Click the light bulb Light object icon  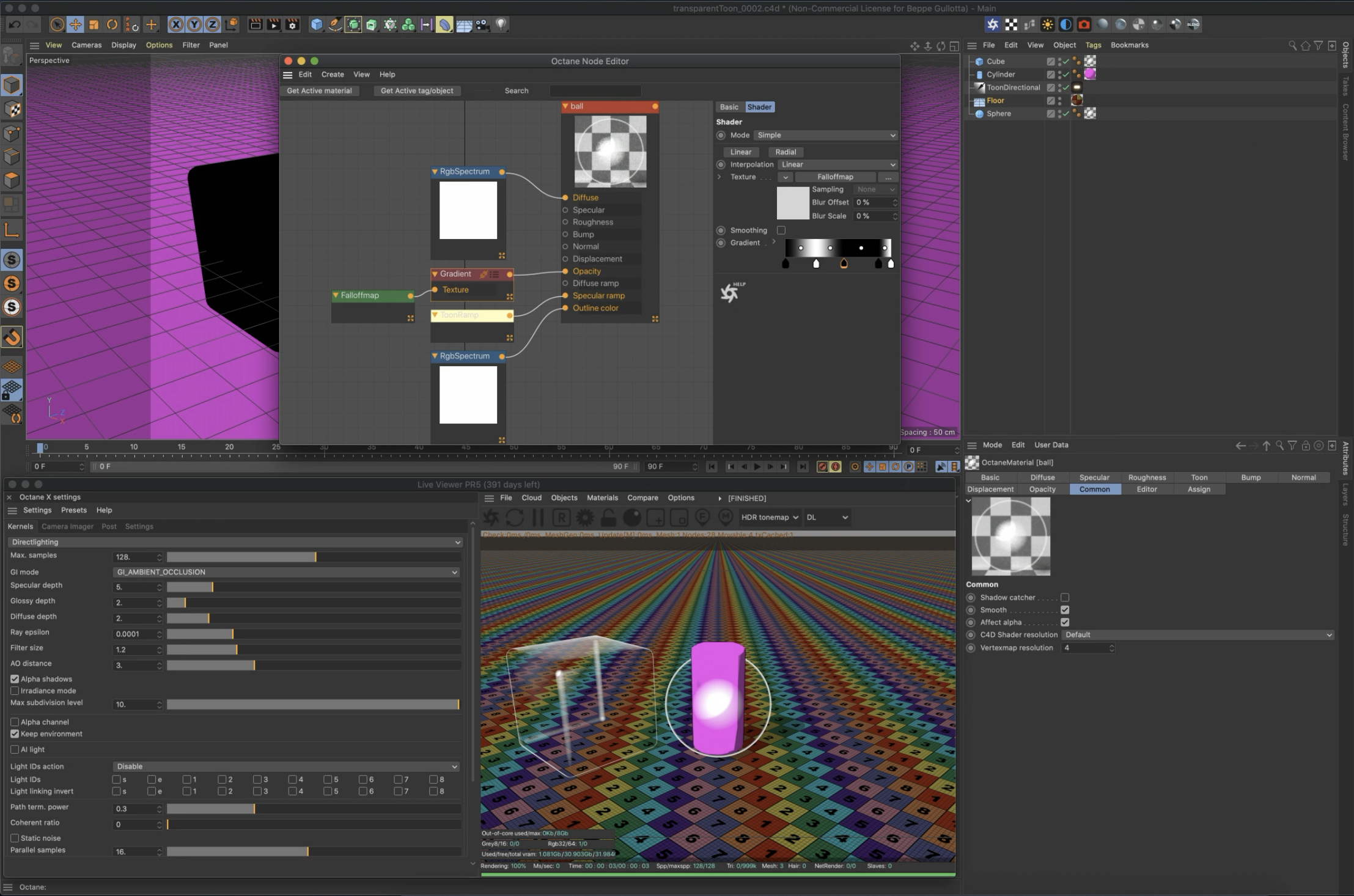coord(501,24)
